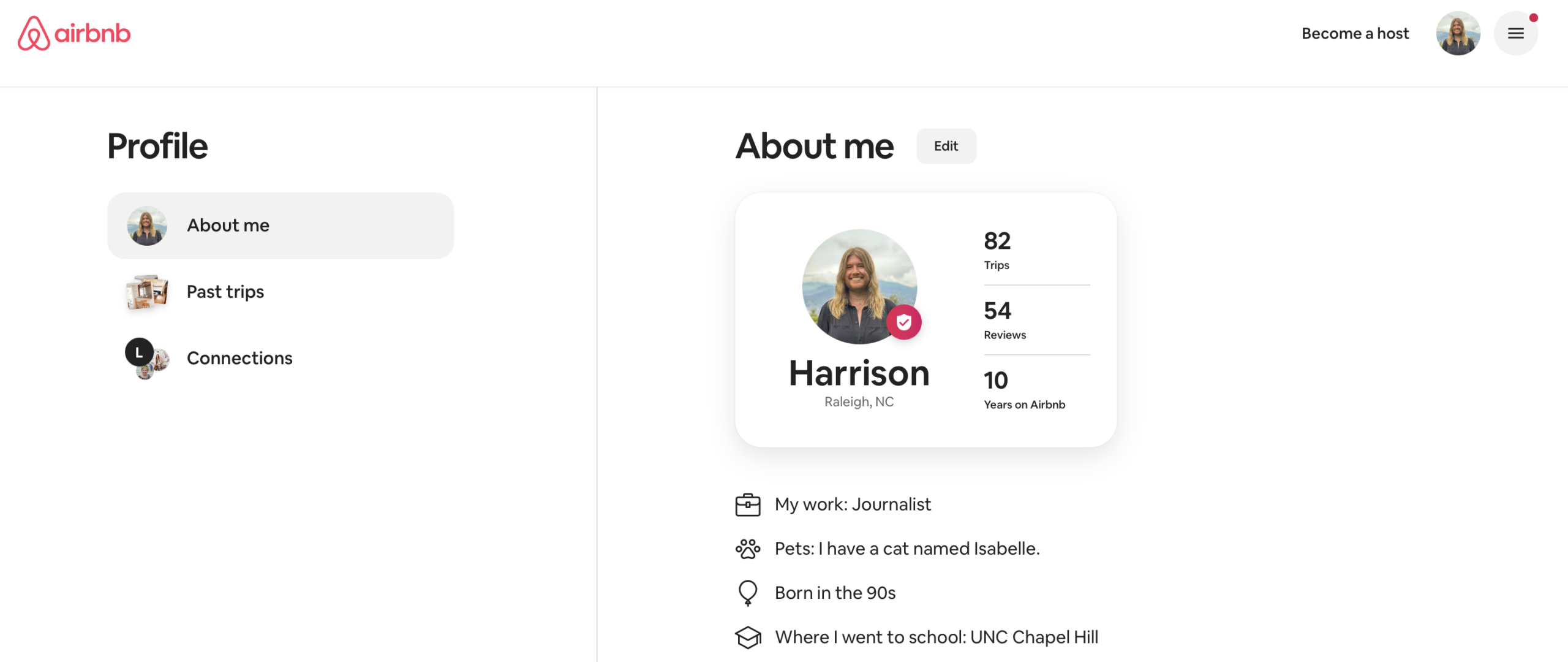Open Connections in the sidebar
The image size is (1568, 662).
(281, 358)
